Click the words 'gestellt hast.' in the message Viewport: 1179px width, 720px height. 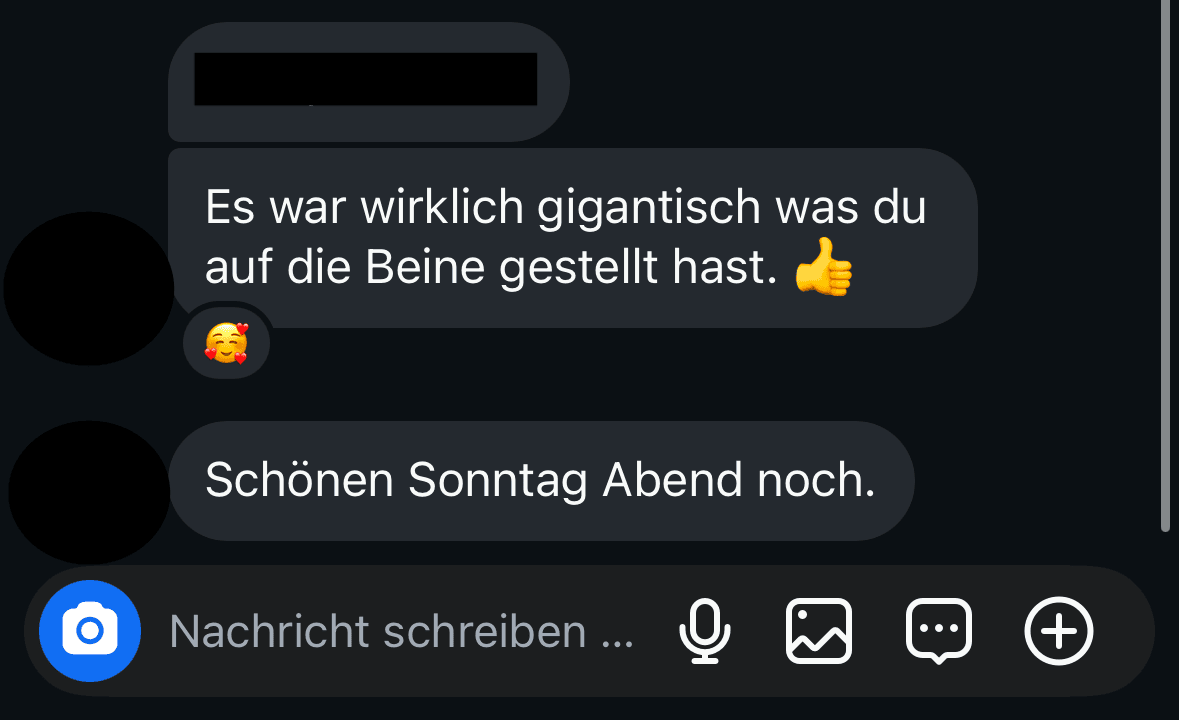pos(638,268)
